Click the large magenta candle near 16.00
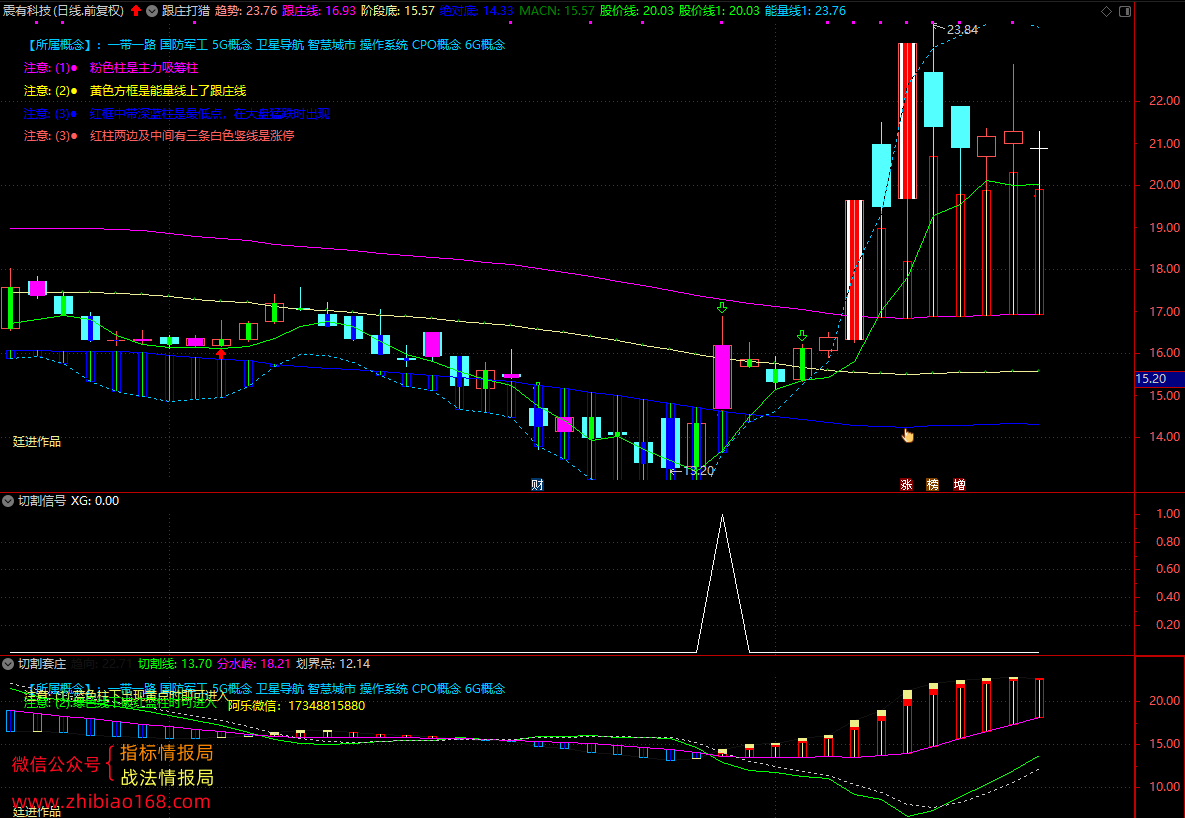Image resolution: width=1185 pixels, height=818 pixels. (722, 377)
